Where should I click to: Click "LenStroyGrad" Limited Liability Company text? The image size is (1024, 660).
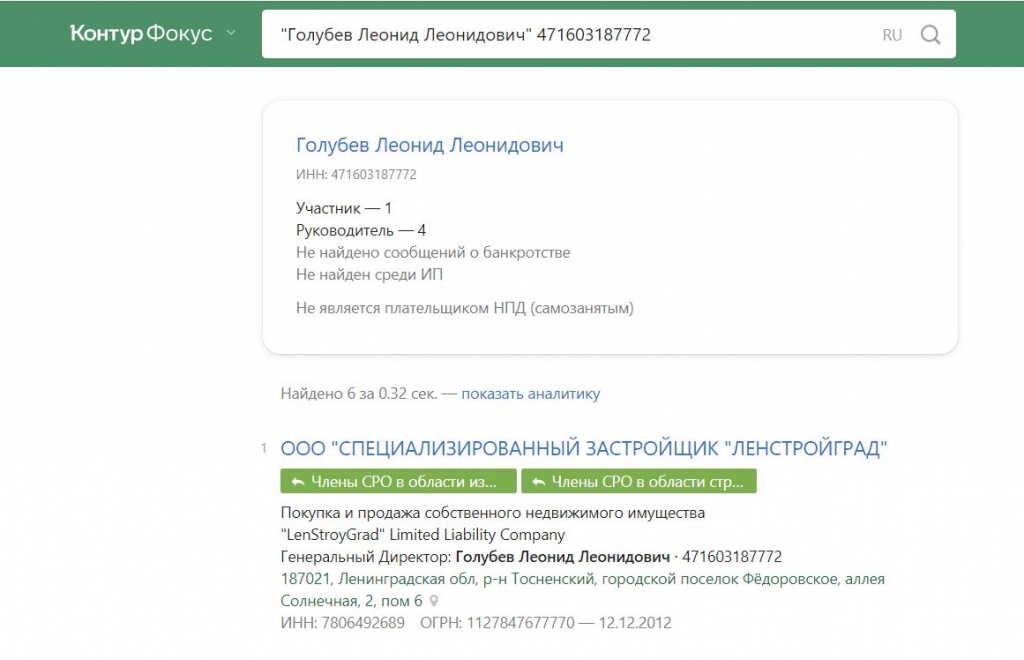(423, 535)
